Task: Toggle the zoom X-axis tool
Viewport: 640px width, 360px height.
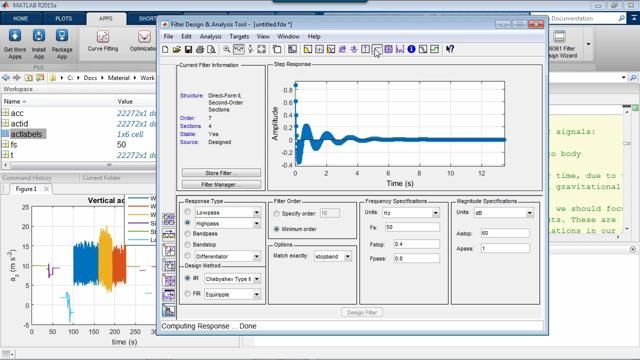Action: click(x=239, y=49)
